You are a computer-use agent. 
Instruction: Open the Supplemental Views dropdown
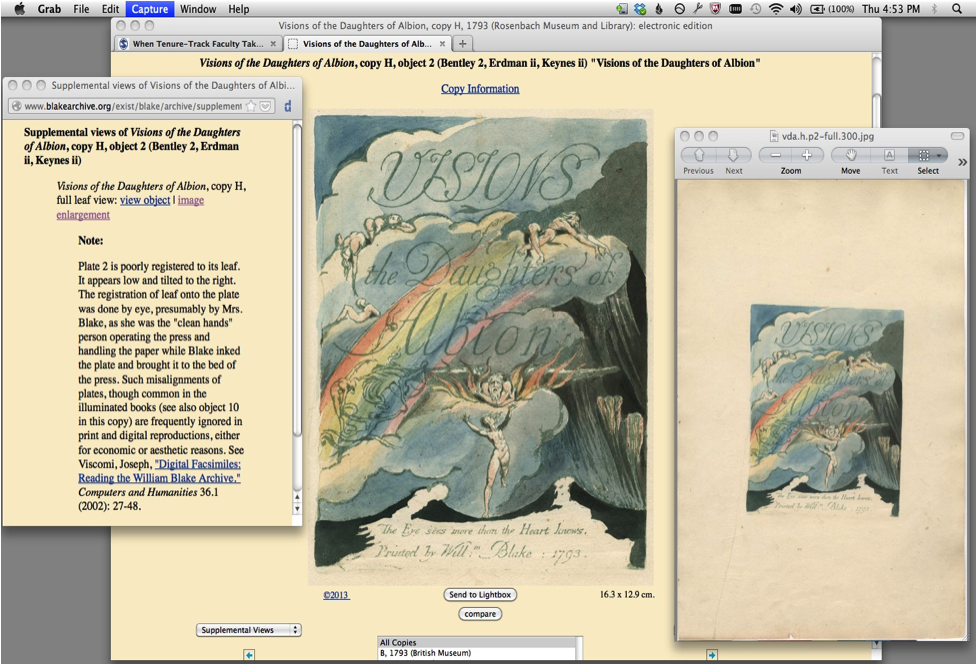249,630
